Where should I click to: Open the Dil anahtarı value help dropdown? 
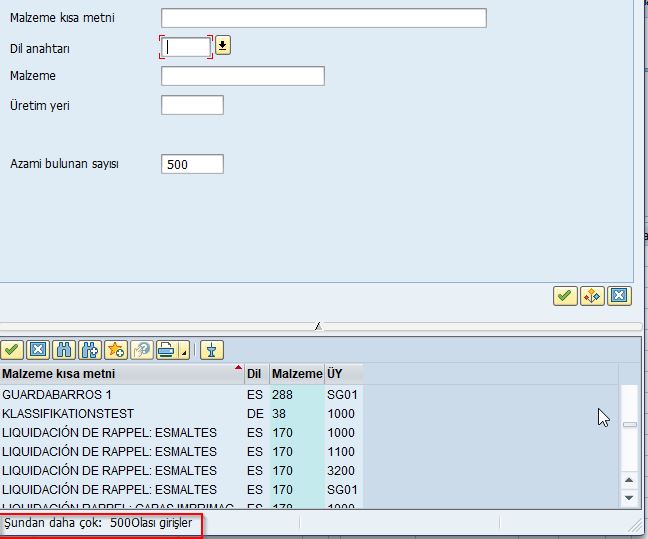pos(223,45)
